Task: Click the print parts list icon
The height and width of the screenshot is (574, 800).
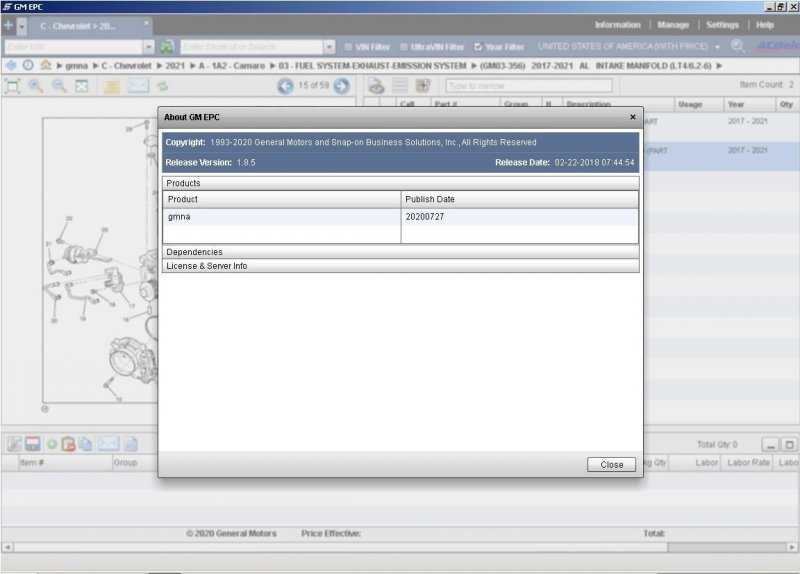Action: [377, 86]
